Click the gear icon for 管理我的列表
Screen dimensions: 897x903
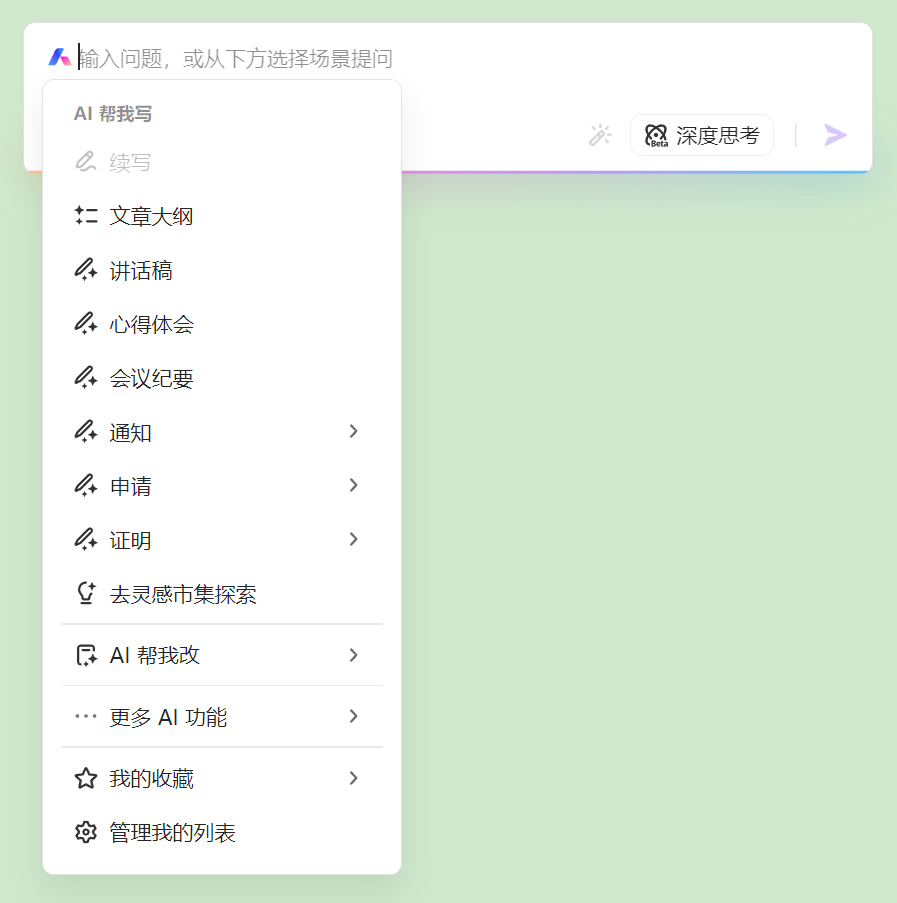point(86,832)
